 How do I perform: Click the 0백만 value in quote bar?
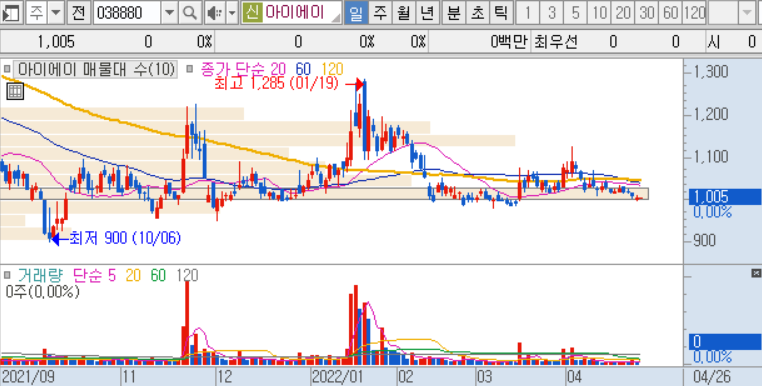[509, 42]
